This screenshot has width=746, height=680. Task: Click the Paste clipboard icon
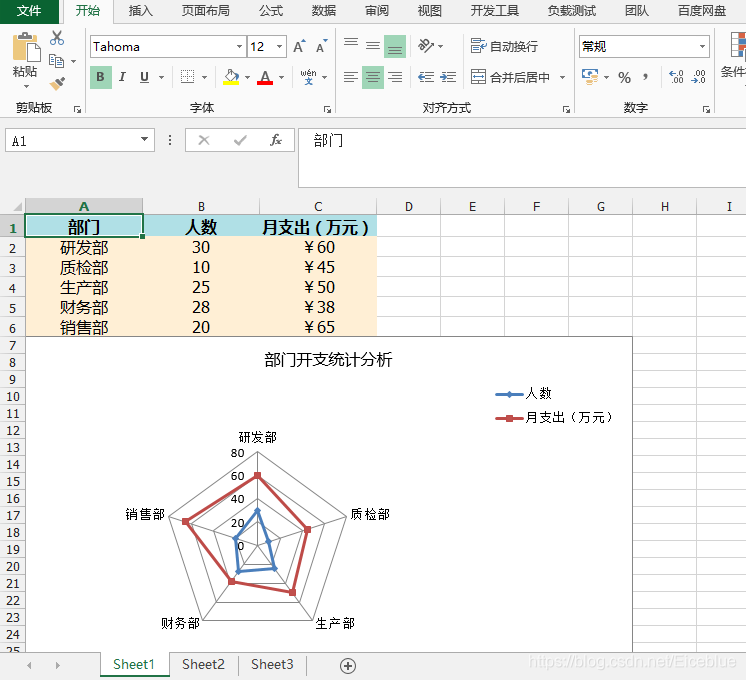26,47
